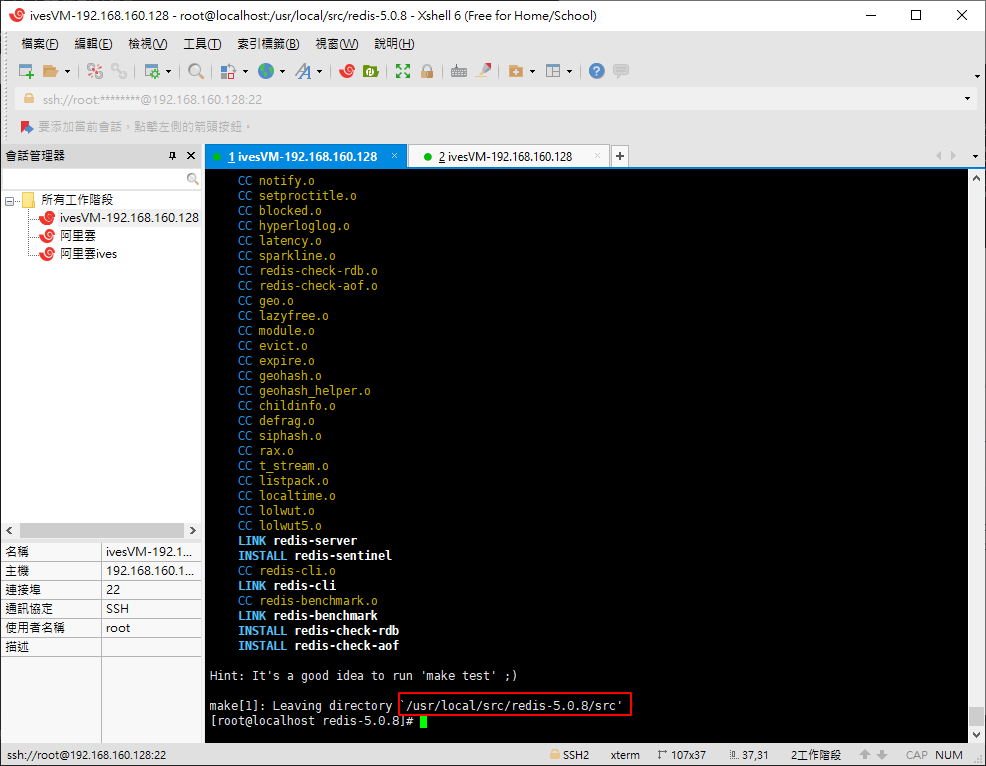Open the 編輯(E) menu
The height and width of the screenshot is (766, 986).
(x=94, y=43)
